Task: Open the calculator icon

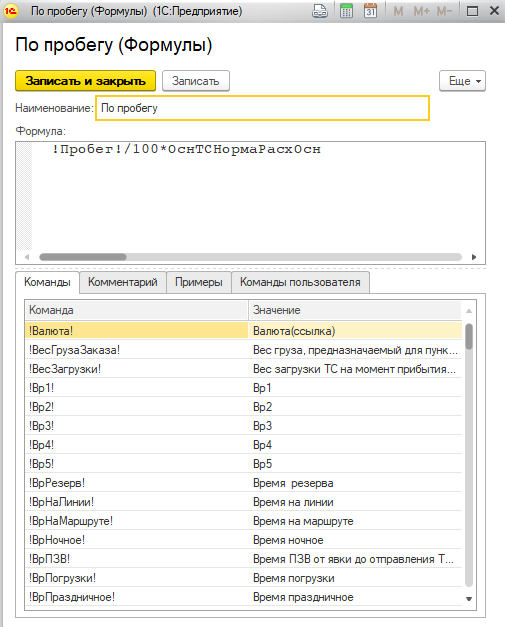Action: point(346,11)
